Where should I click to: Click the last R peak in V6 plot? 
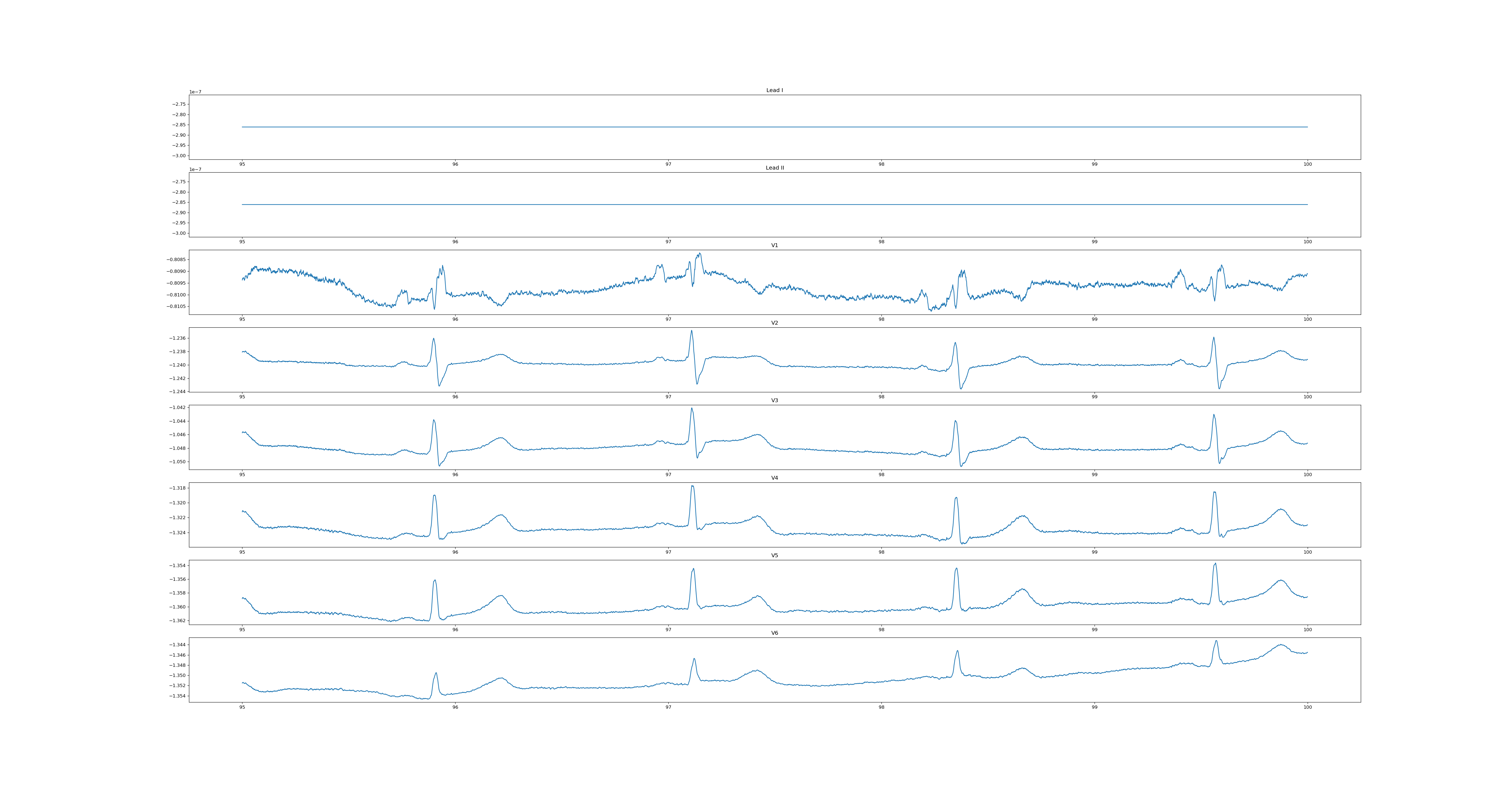(1216, 641)
